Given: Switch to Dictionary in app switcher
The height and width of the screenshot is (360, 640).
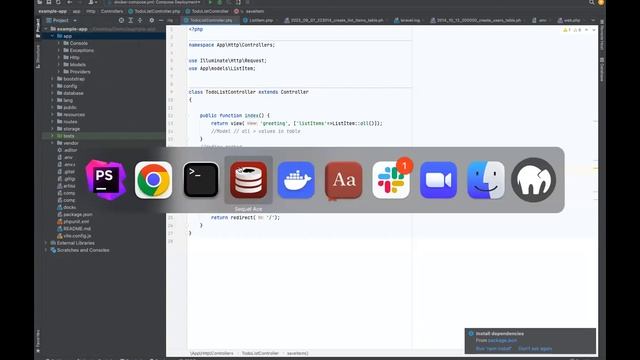Looking at the screenshot, I should (344, 180).
